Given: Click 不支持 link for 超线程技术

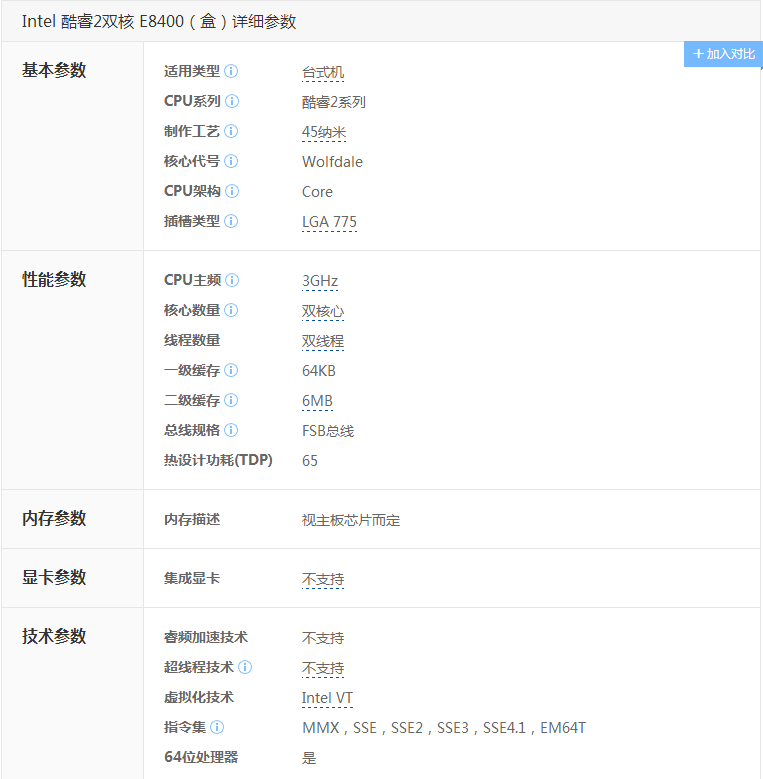Looking at the screenshot, I should click(323, 668).
